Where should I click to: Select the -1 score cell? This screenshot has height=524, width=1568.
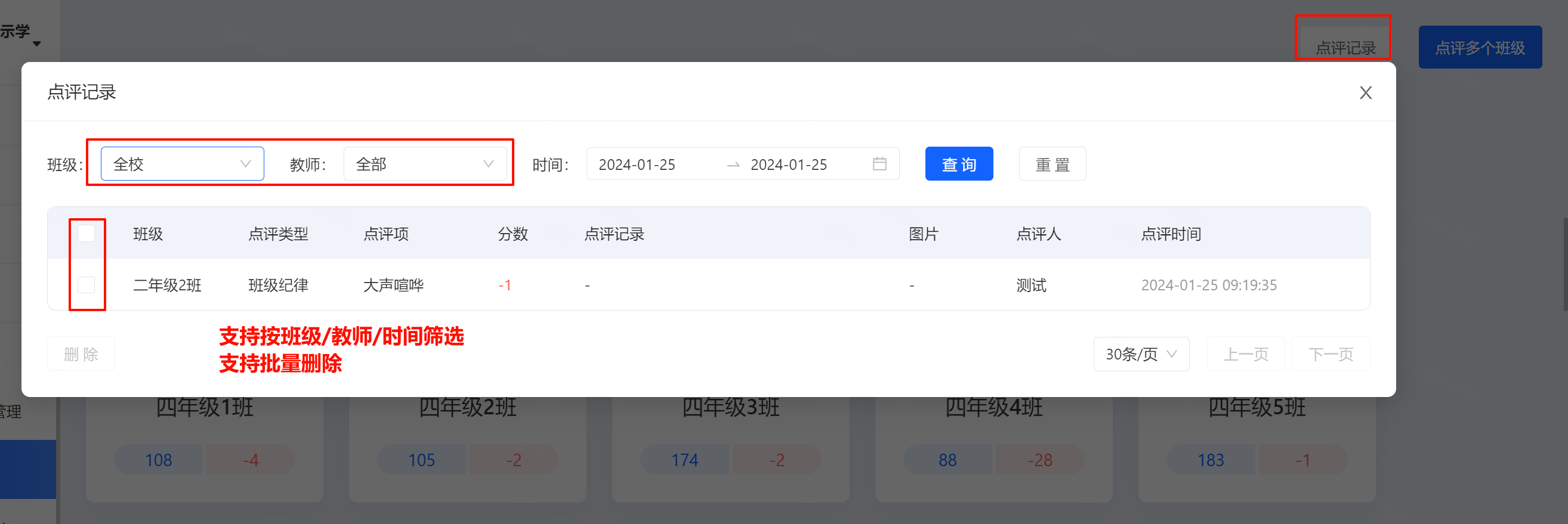point(505,285)
